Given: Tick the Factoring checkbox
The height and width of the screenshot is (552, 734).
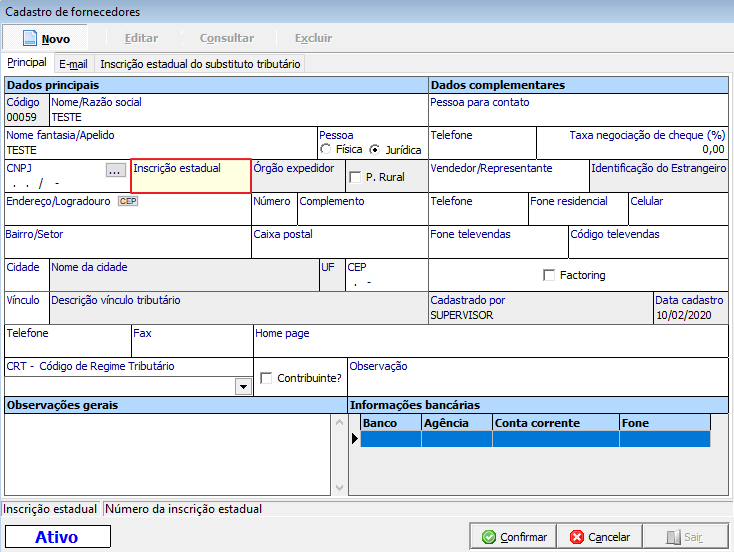Looking at the screenshot, I should tap(548, 275).
